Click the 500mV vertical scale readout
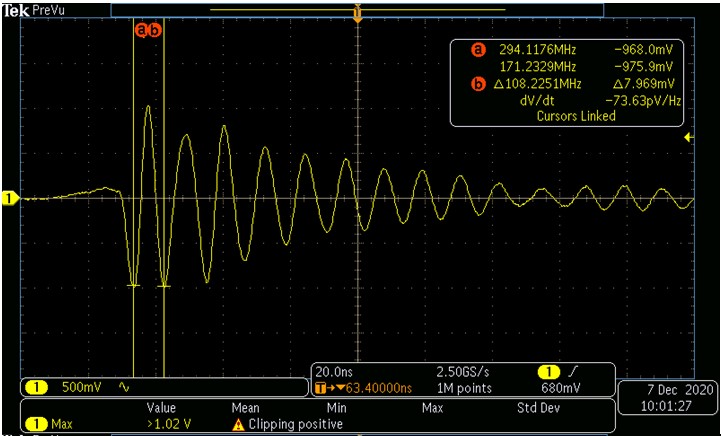Viewport: 721px width, 436px height. coord(82,387)
